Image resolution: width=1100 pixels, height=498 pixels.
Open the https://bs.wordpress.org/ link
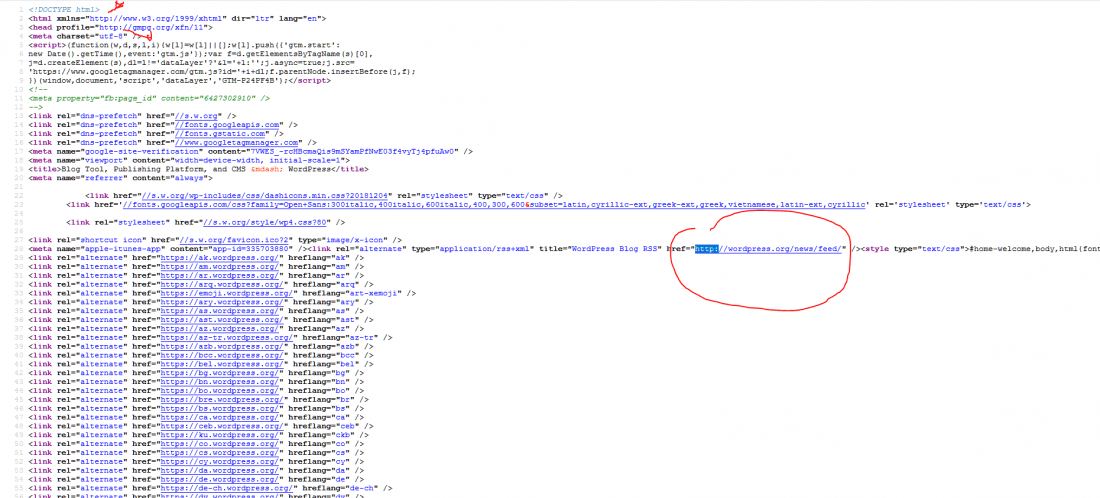[x=221, y=409]
